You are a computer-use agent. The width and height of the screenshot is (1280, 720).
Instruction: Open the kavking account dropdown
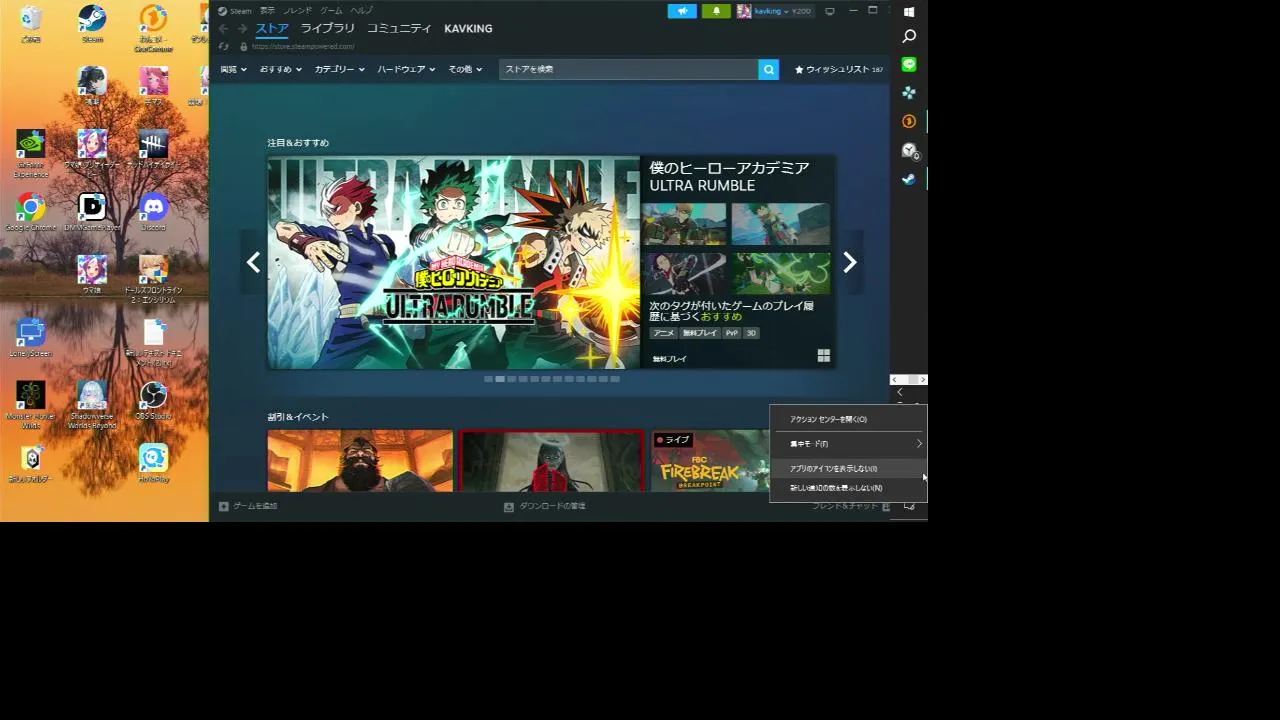(775, 11)
